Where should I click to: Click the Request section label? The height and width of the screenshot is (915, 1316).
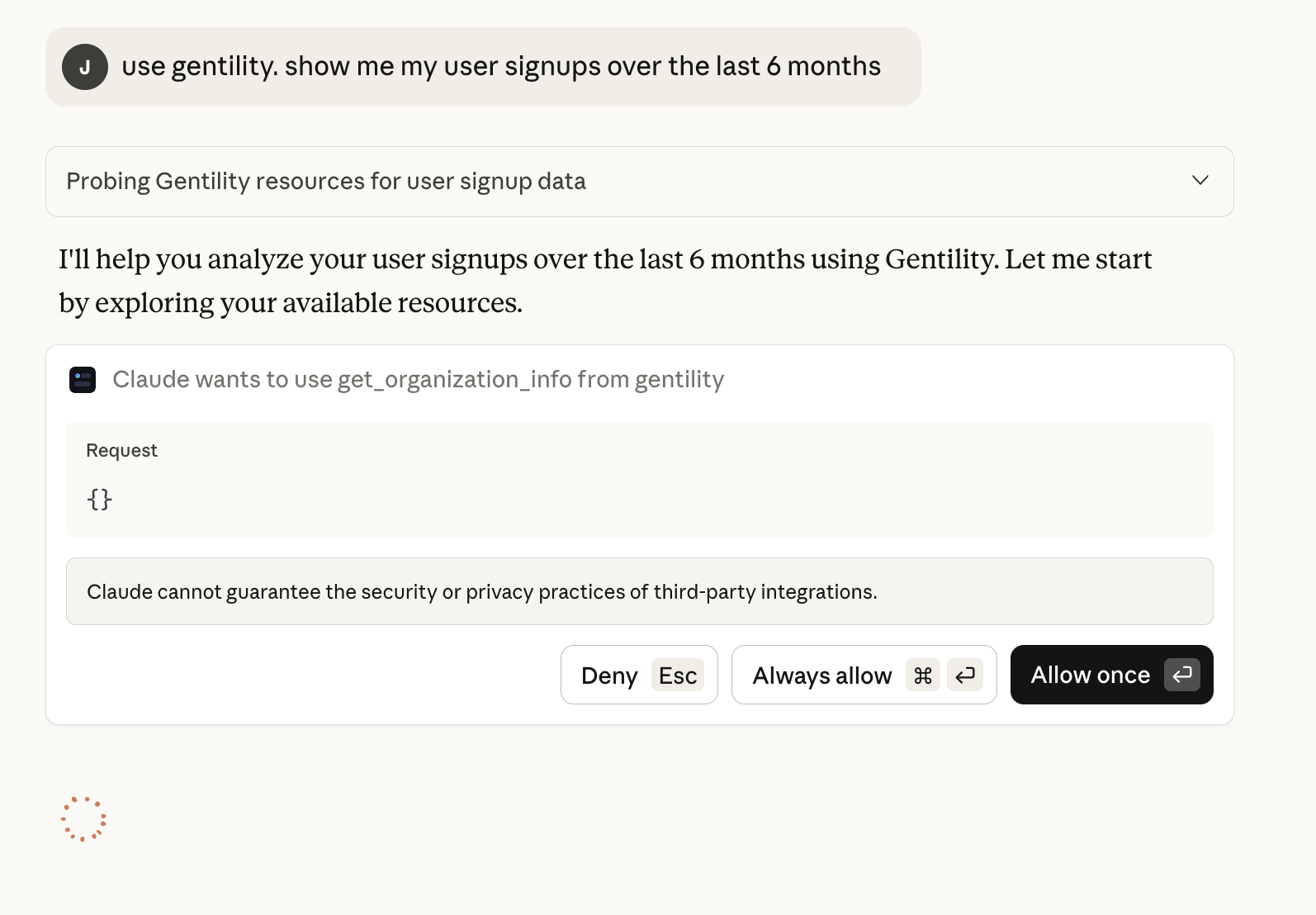(x=121, y=450)
